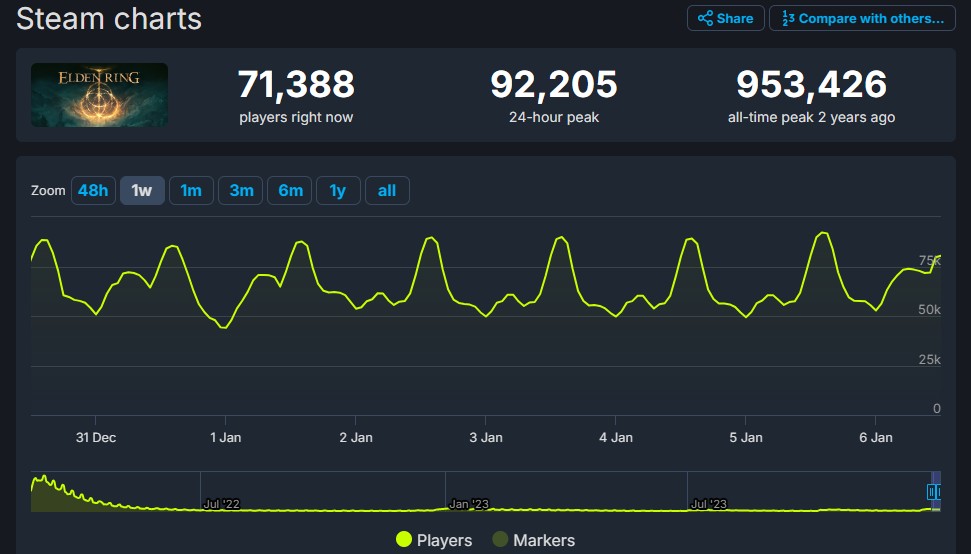Click Jul '22 in the navigator timeline
971x554 pixels.
[x=221, y=504]
